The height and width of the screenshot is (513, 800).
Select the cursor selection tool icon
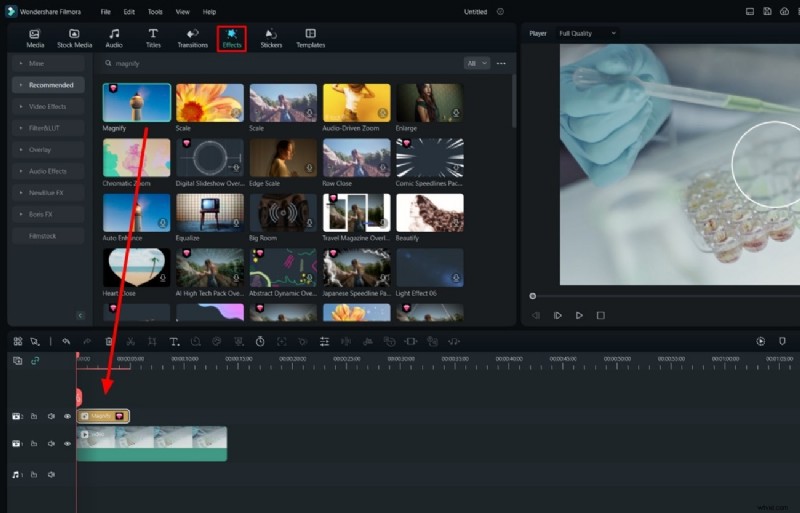[35, 341]
